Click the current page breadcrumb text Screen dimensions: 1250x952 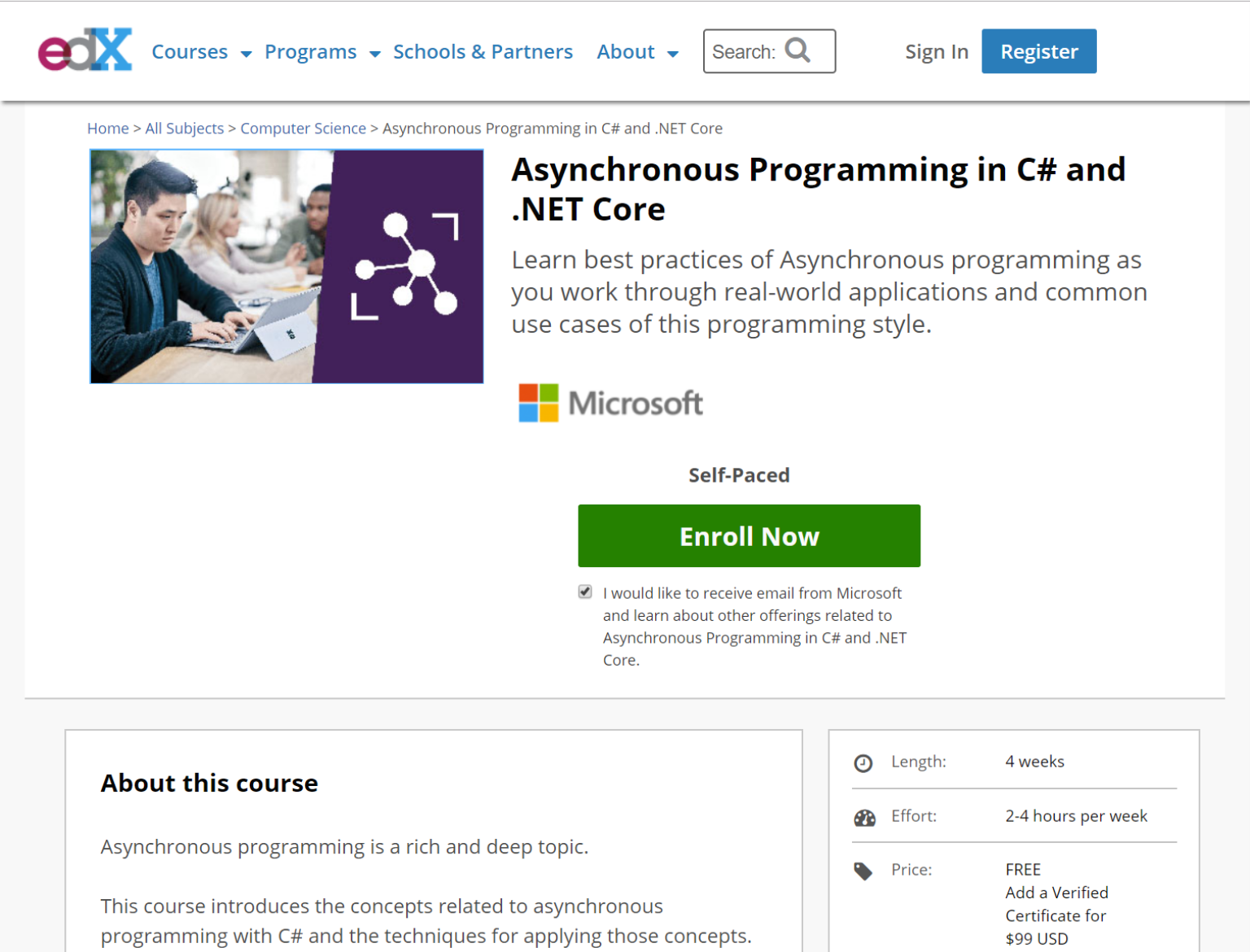(553, 129)
